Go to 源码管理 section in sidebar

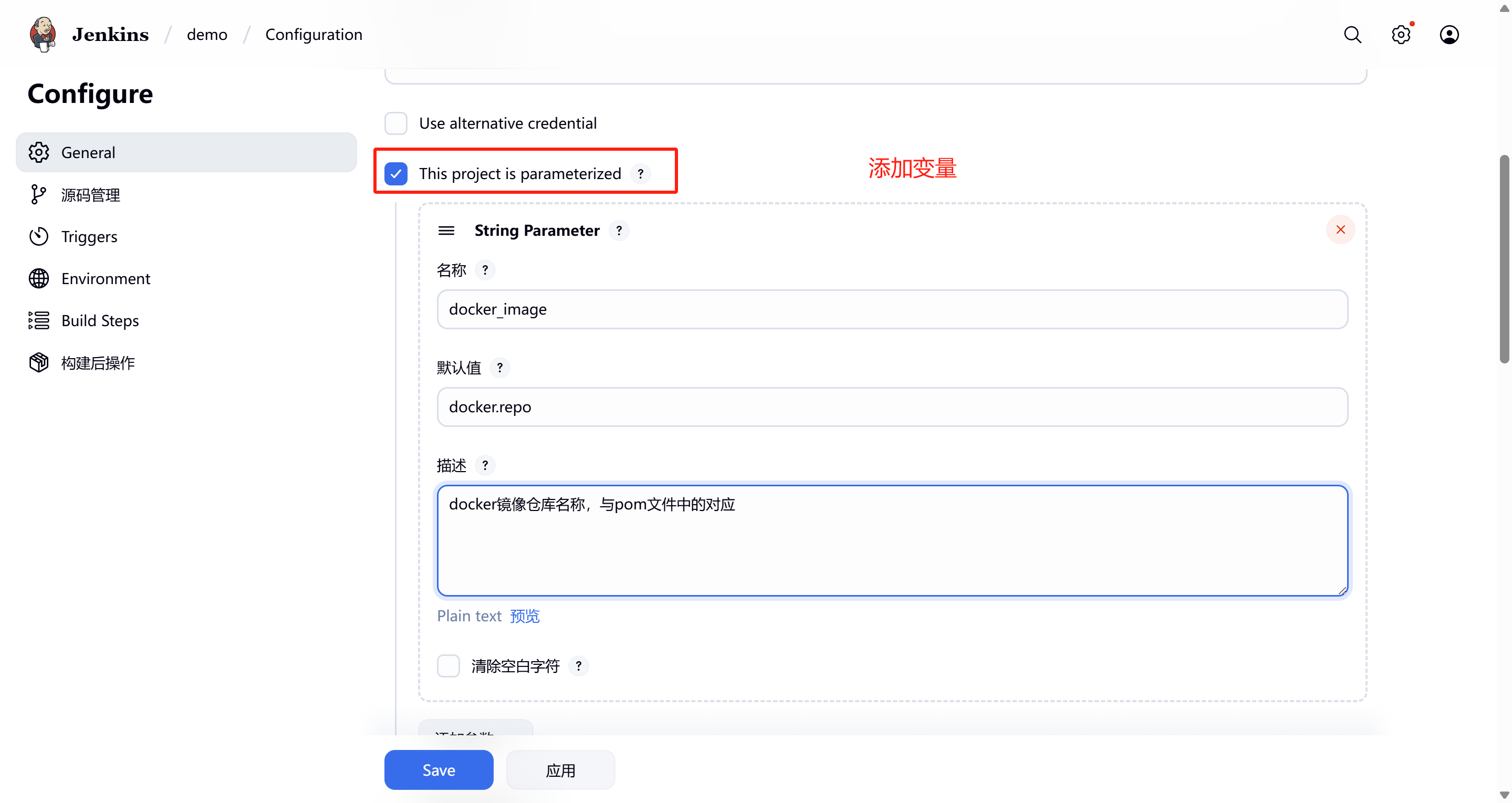pyautogui.click(x=90, y=195)
